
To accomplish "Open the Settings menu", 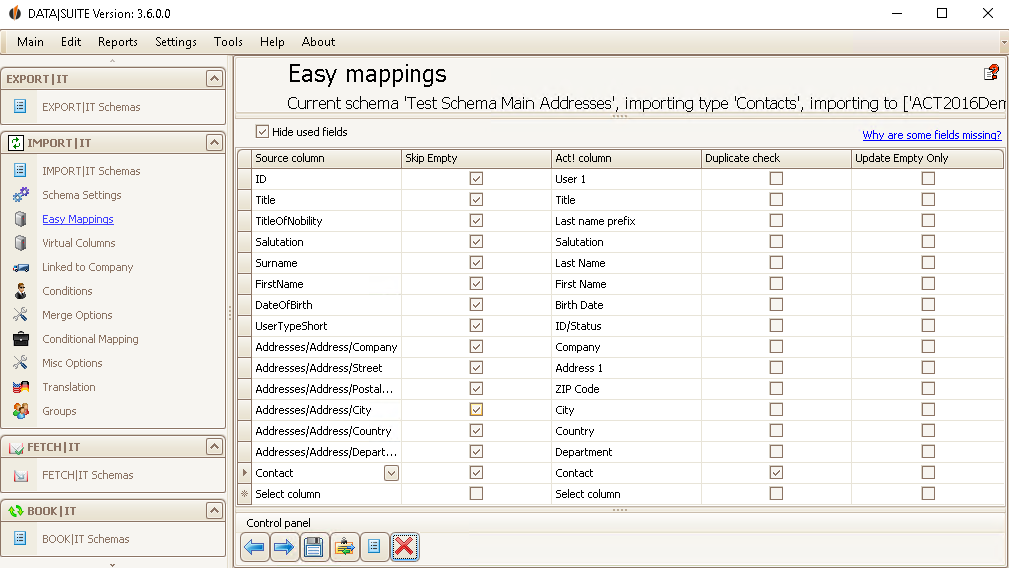I will pyautogui.click(x=176, y=42).
